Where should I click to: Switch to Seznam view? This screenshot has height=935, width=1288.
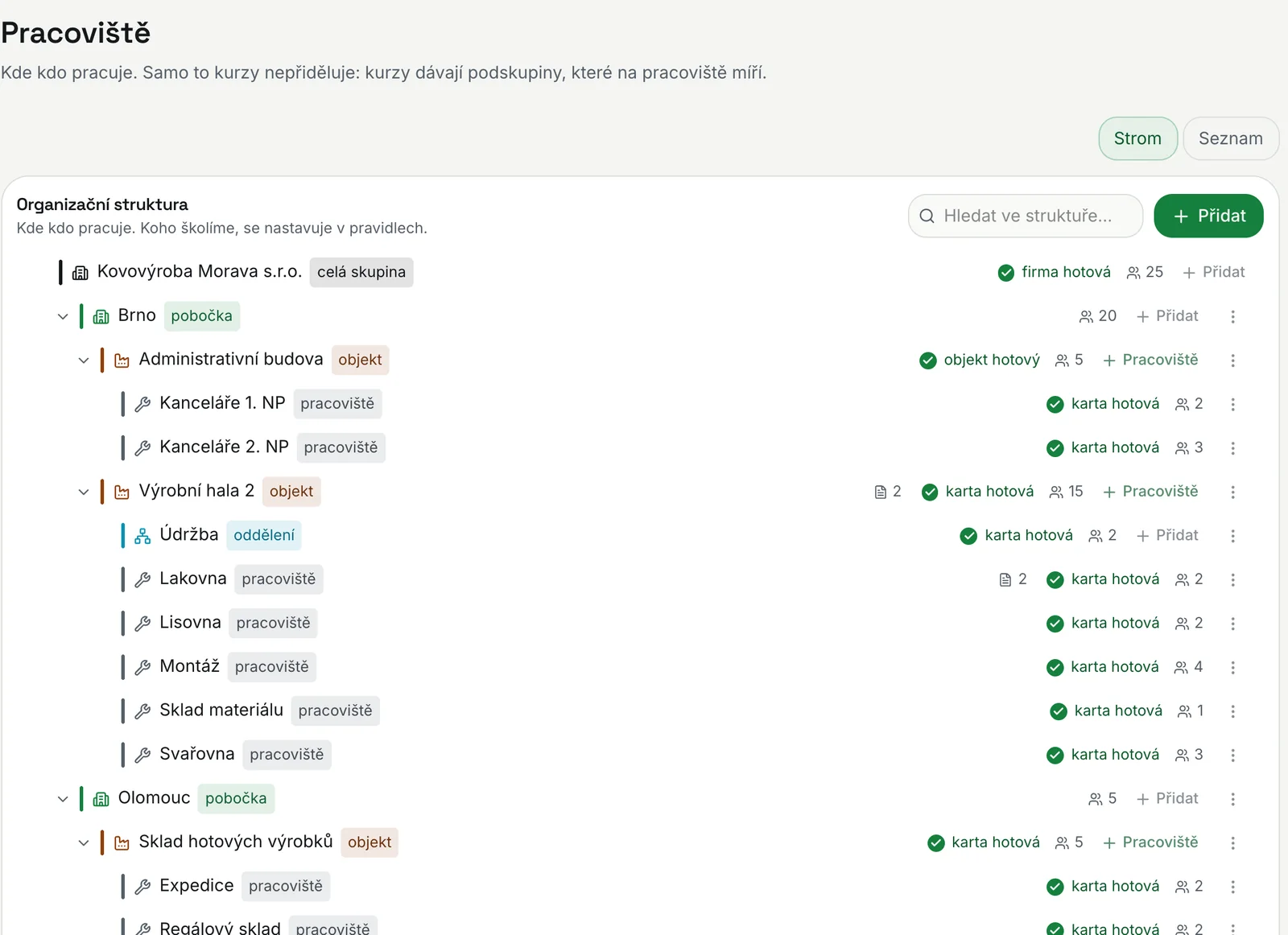pyautogui.click(x=1230, y=138)
